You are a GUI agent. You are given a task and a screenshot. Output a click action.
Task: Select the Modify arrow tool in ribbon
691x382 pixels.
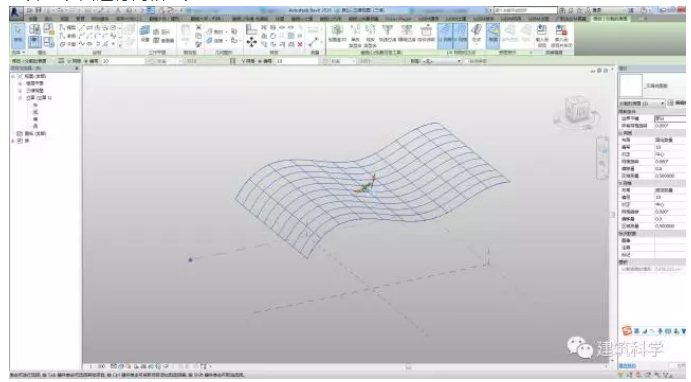(18, 34)
